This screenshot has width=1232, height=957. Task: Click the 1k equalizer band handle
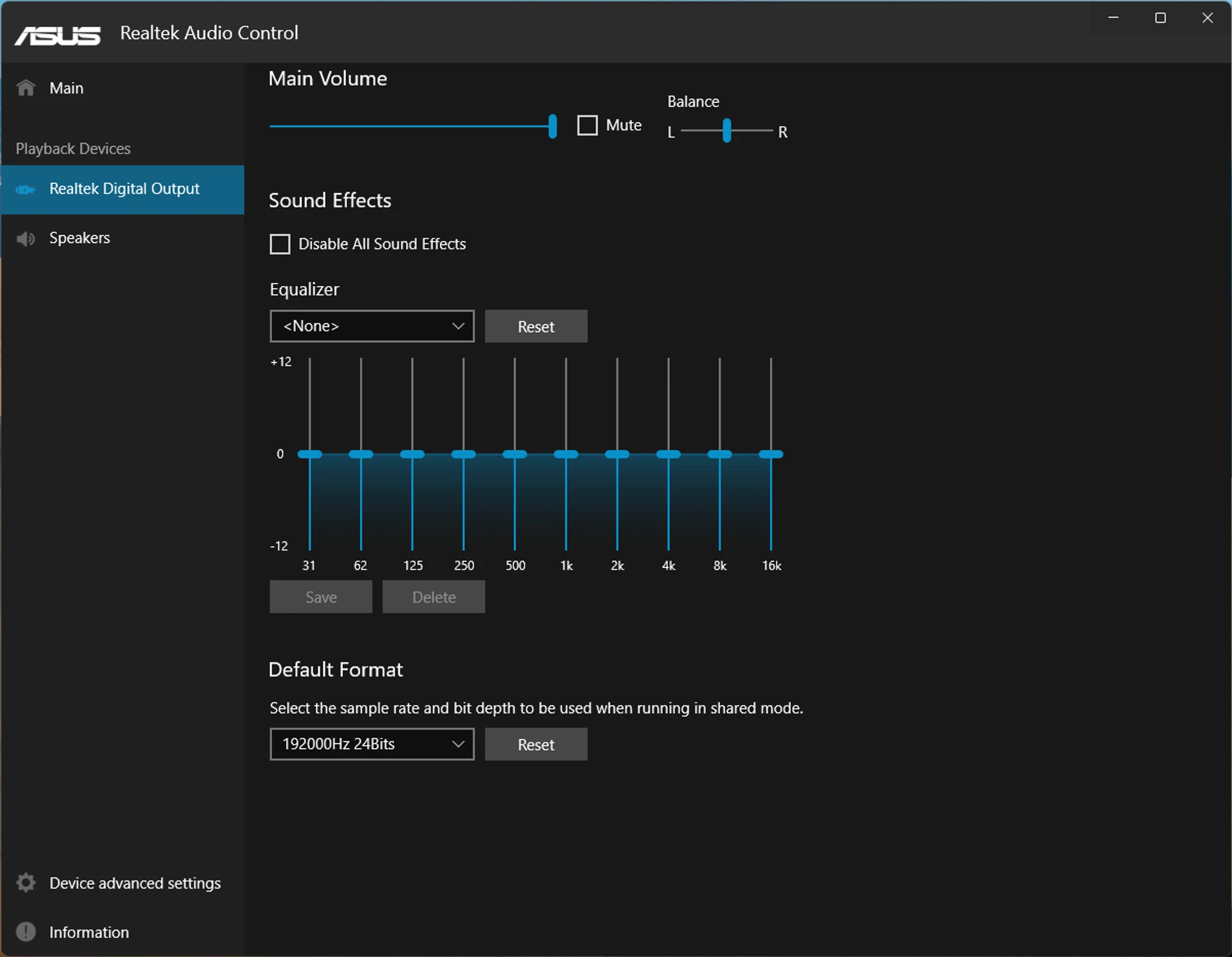pyautogui.click(x=566, y=454)
